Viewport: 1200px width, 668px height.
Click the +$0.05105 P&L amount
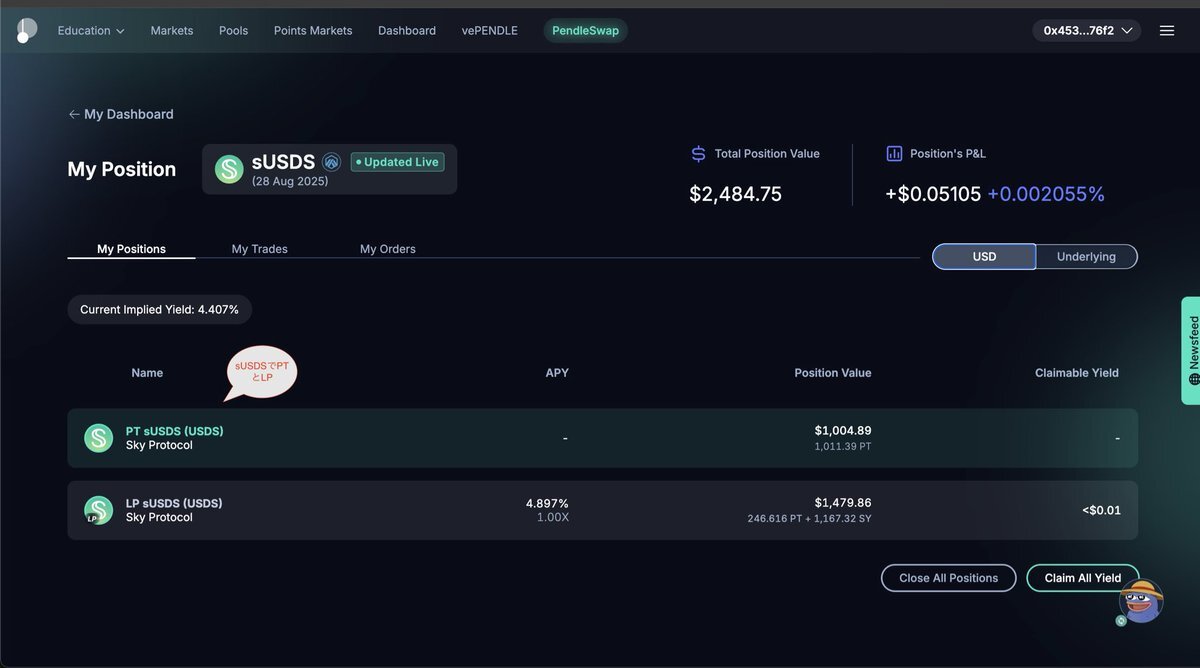coord(933,194)
